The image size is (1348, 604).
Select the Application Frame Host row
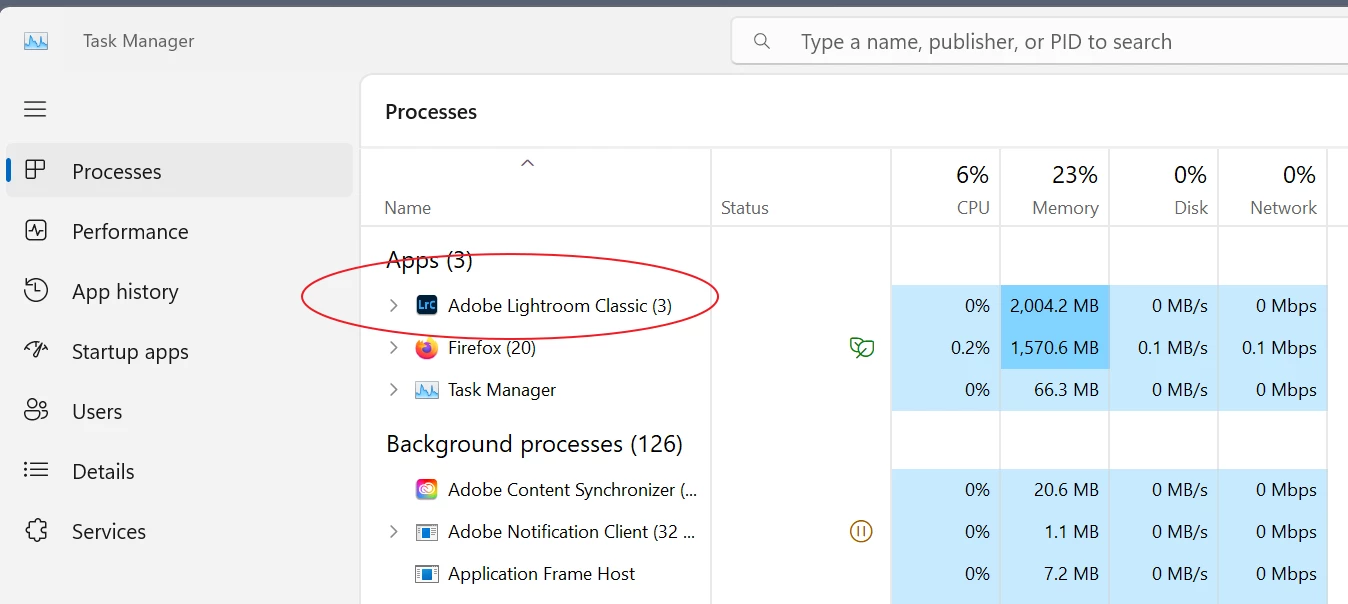845,574
